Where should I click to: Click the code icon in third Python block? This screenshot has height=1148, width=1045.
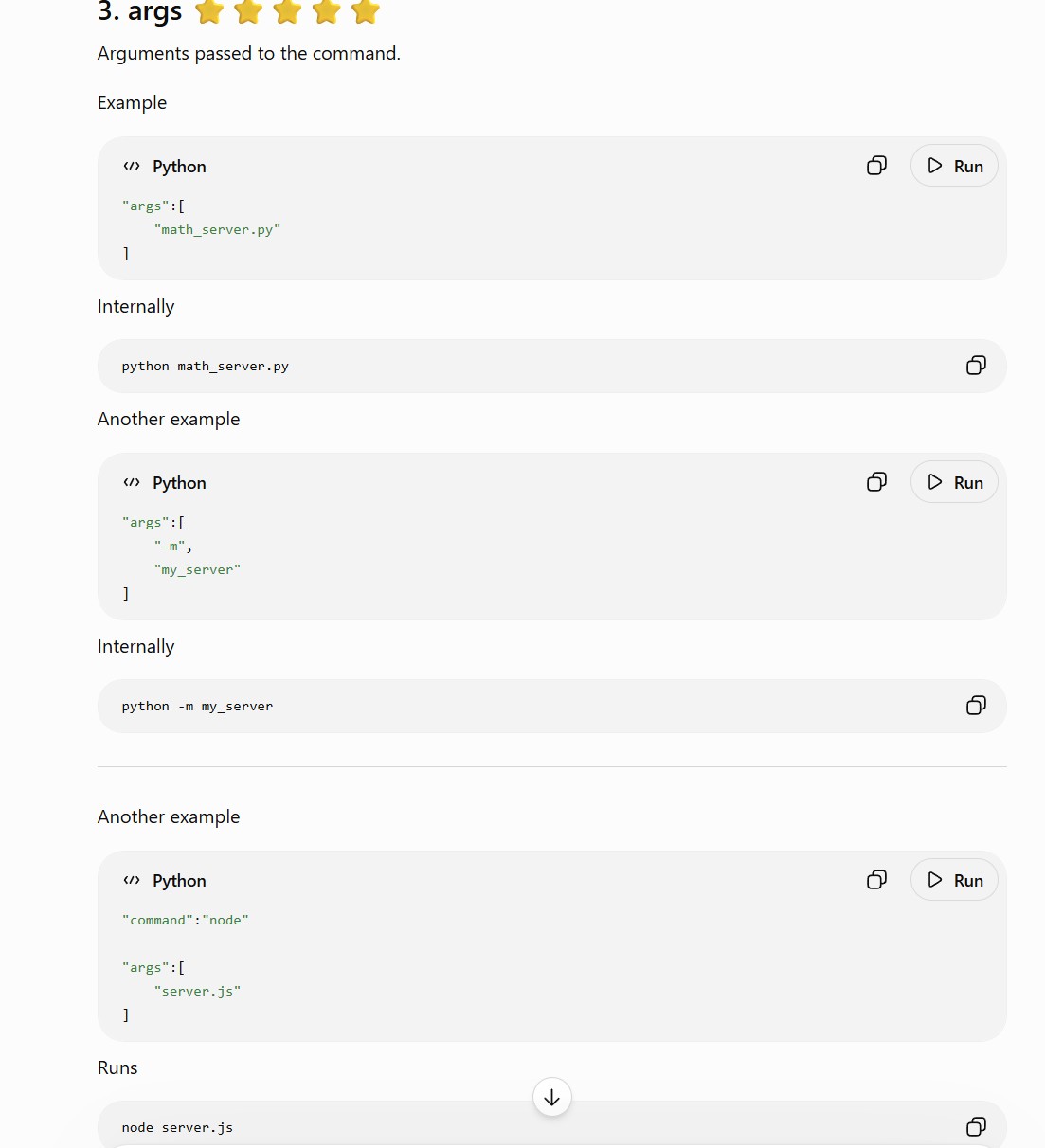[132, 881]
